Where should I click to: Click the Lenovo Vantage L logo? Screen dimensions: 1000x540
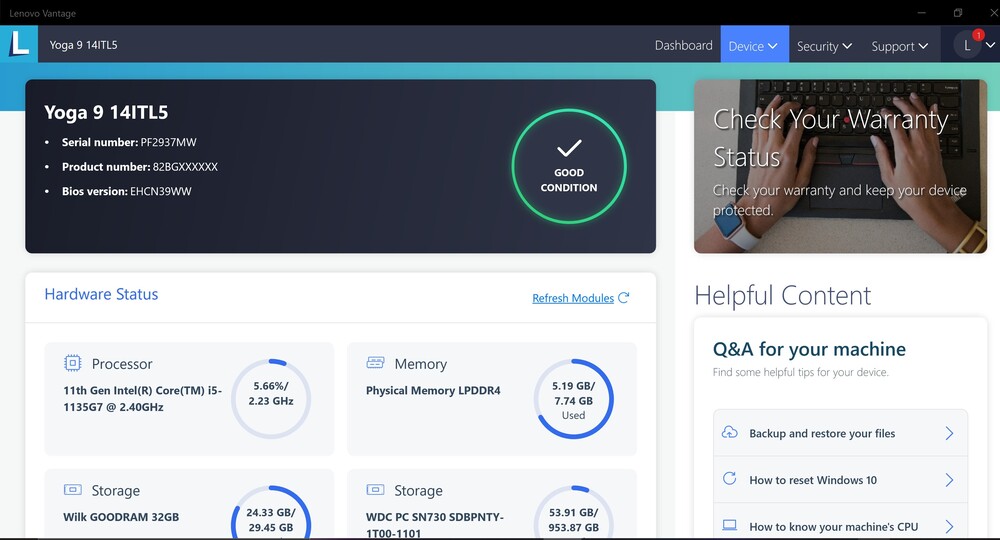click(18, 44)
